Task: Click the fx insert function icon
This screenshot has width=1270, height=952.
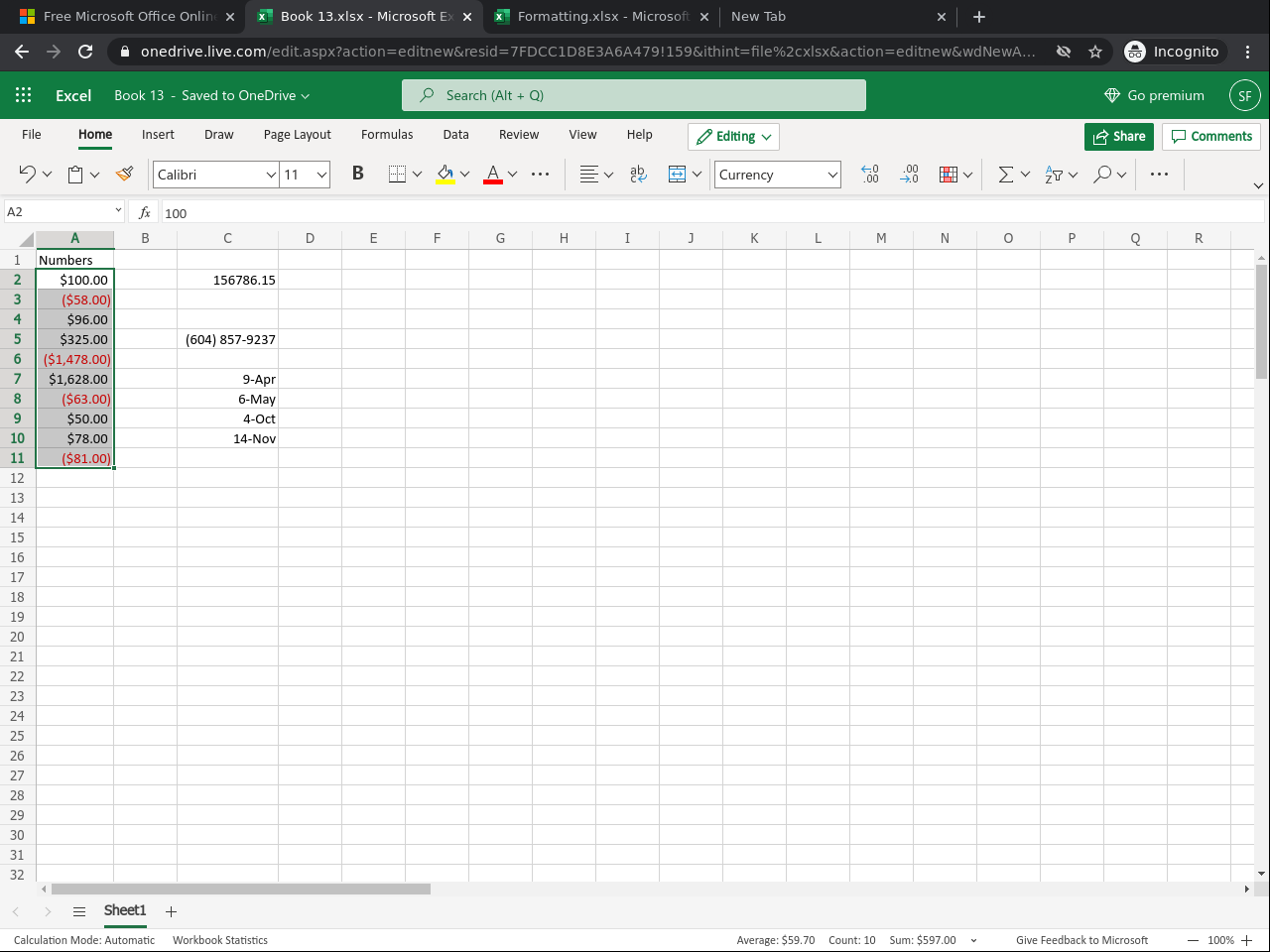Action: (145, 212)
